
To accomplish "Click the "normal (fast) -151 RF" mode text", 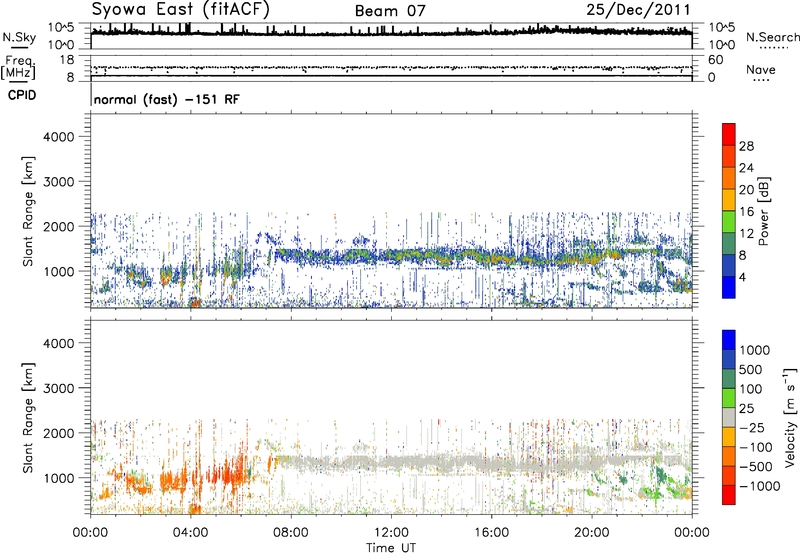I will pyautogui.click(x=166, y=99).
